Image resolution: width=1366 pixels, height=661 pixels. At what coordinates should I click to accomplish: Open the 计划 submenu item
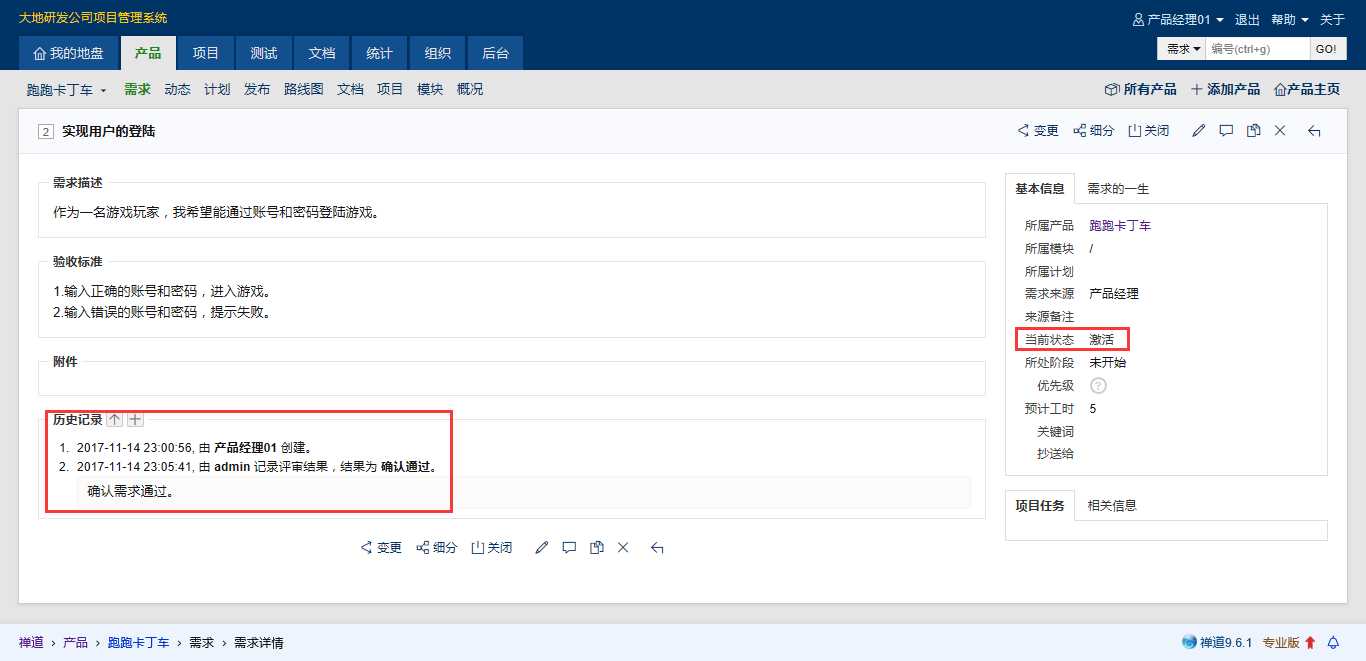[217, 89]
